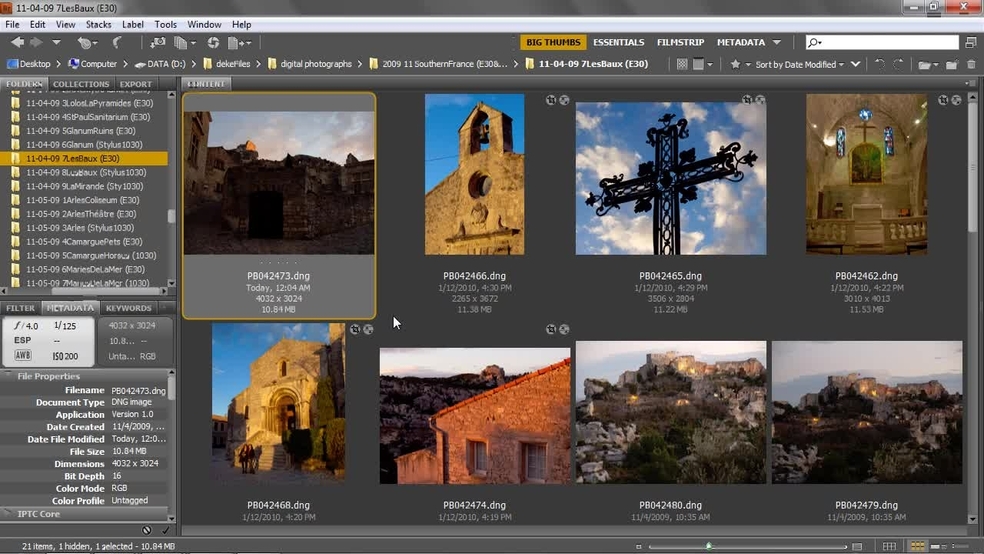
Task: Click the smaller thumbnail size icon
Action: click(638, 546)
